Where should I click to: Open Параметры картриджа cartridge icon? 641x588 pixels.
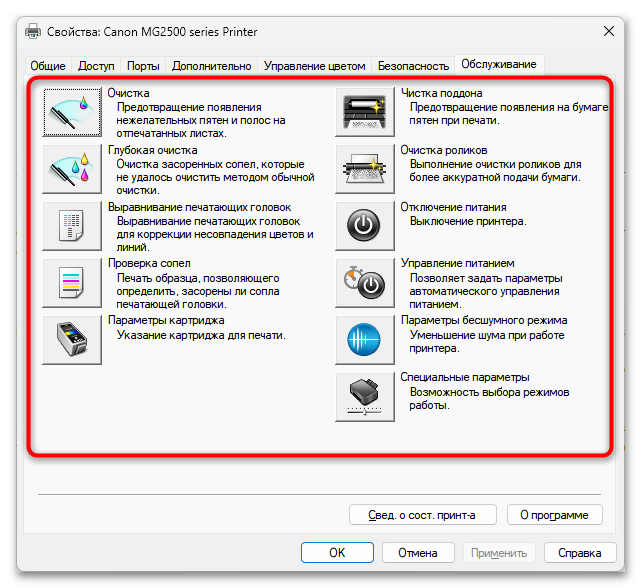coord(72,340)
